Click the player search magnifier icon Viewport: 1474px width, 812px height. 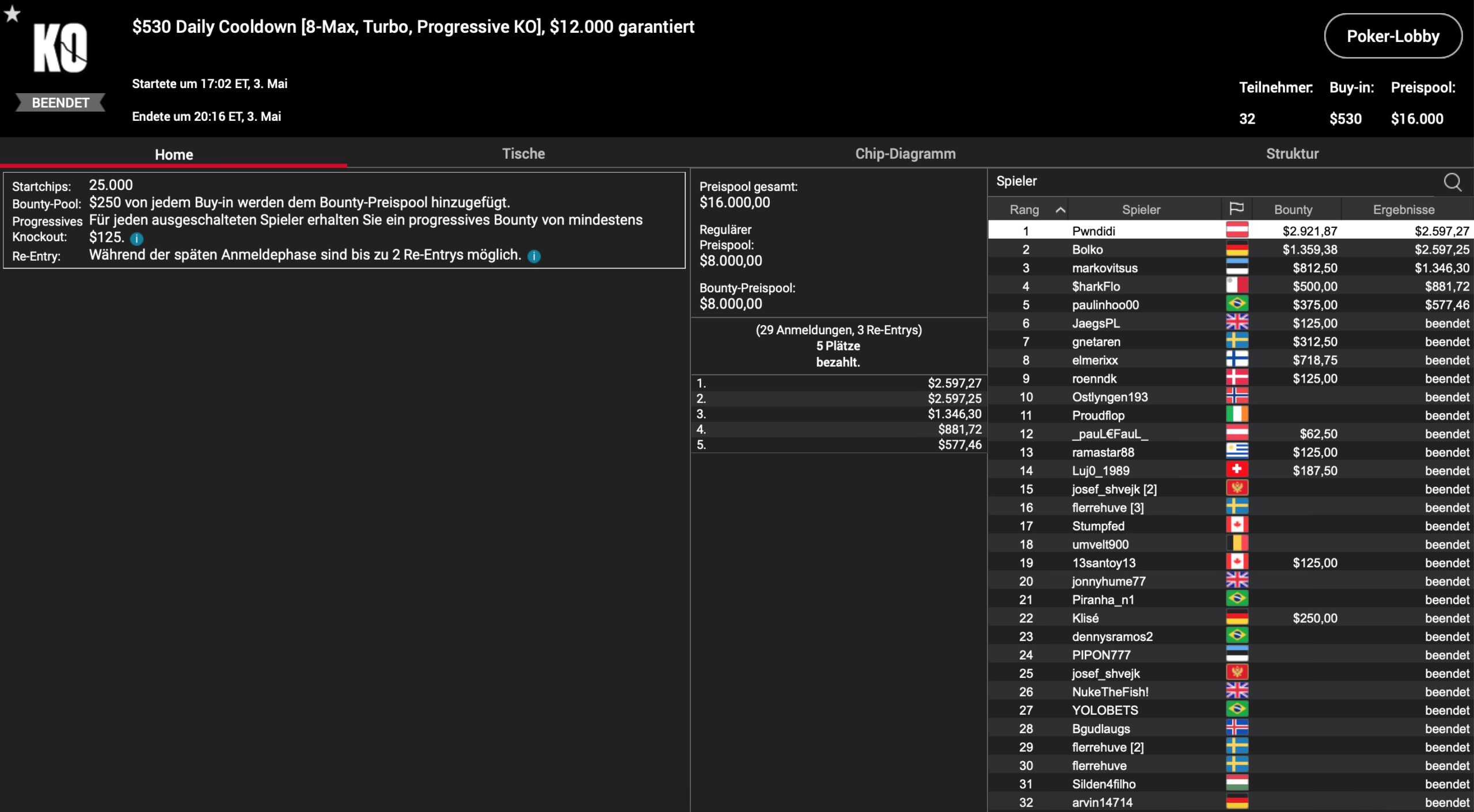1452,182
